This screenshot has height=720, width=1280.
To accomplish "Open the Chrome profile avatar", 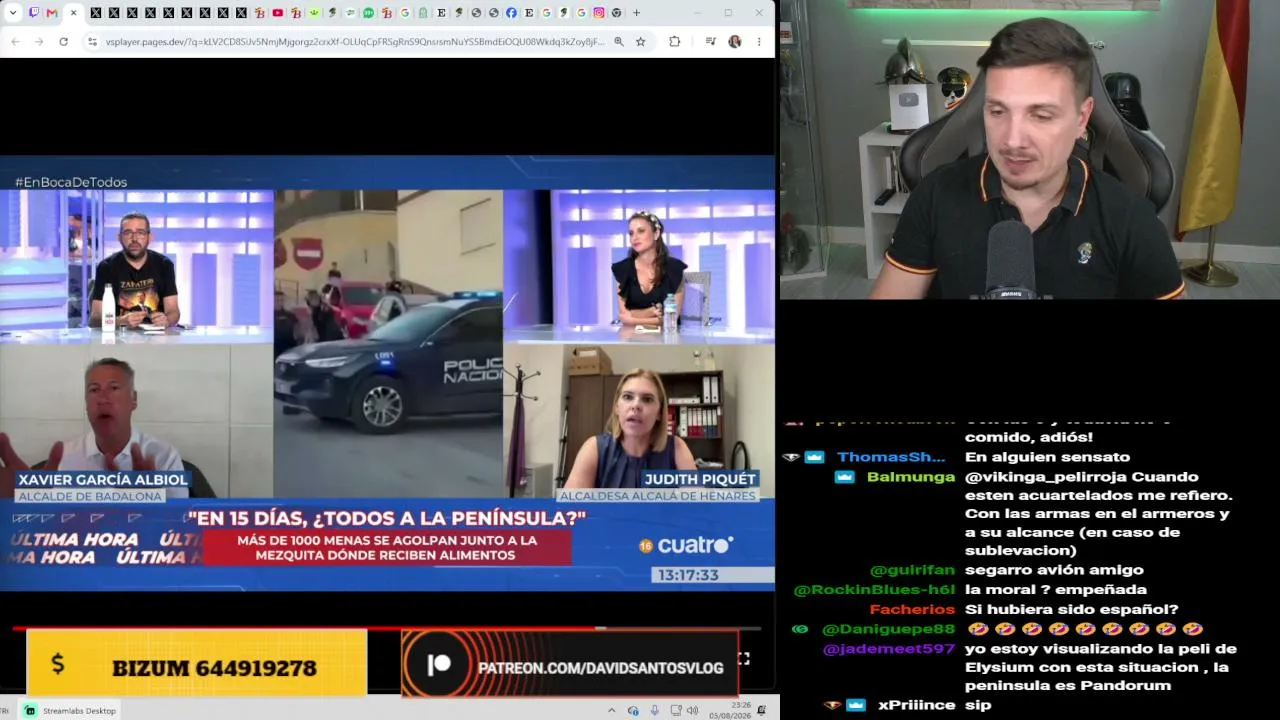I will (x=735, y=41).
